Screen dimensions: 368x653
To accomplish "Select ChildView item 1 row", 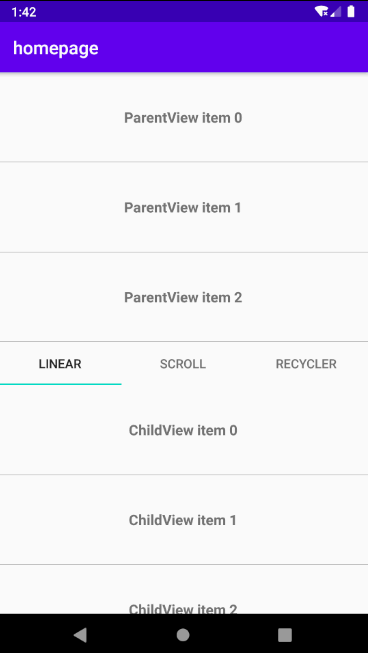I will (184, 520).
